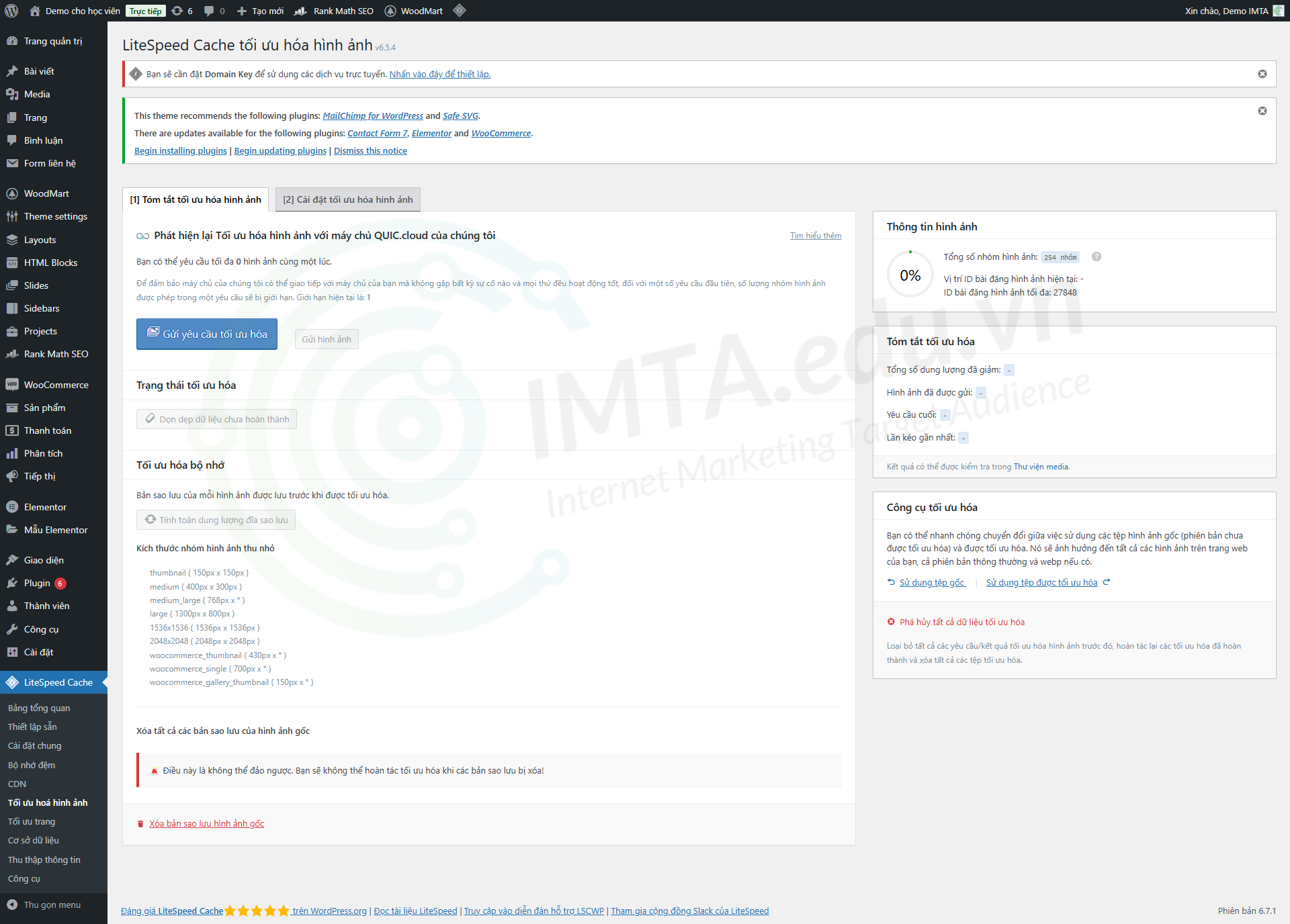Viewport: 1290px width, 924px height.
Task: Open the Công cụ menu with wrench icon
Action: (54, 629)
